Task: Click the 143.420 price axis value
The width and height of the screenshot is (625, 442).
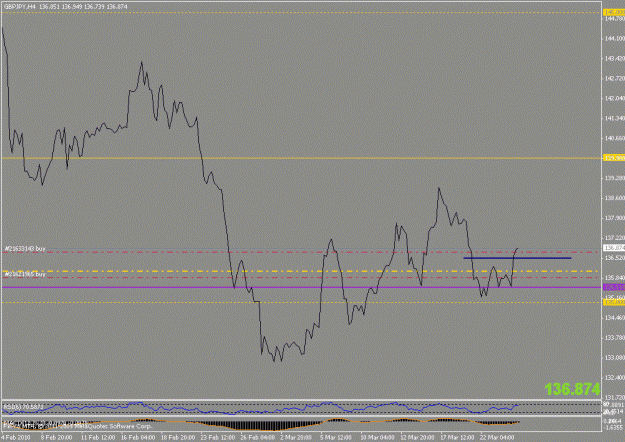Action: pos(615,58)
